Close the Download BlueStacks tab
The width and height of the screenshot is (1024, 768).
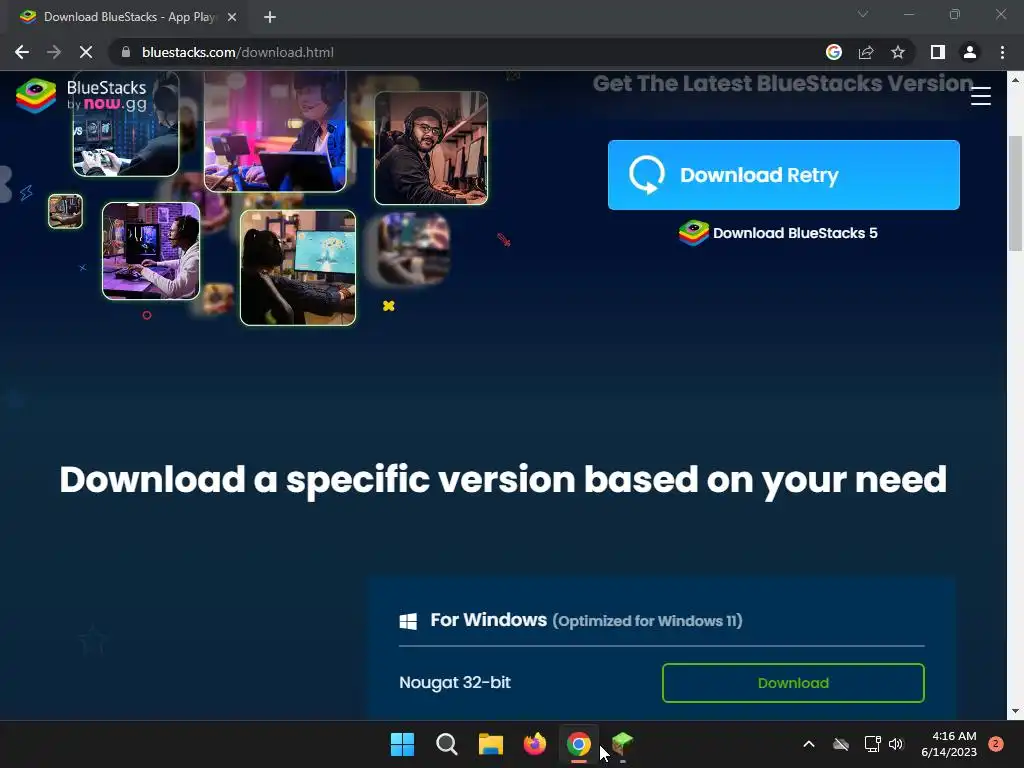pyautogui.click(x=232, y=17)
